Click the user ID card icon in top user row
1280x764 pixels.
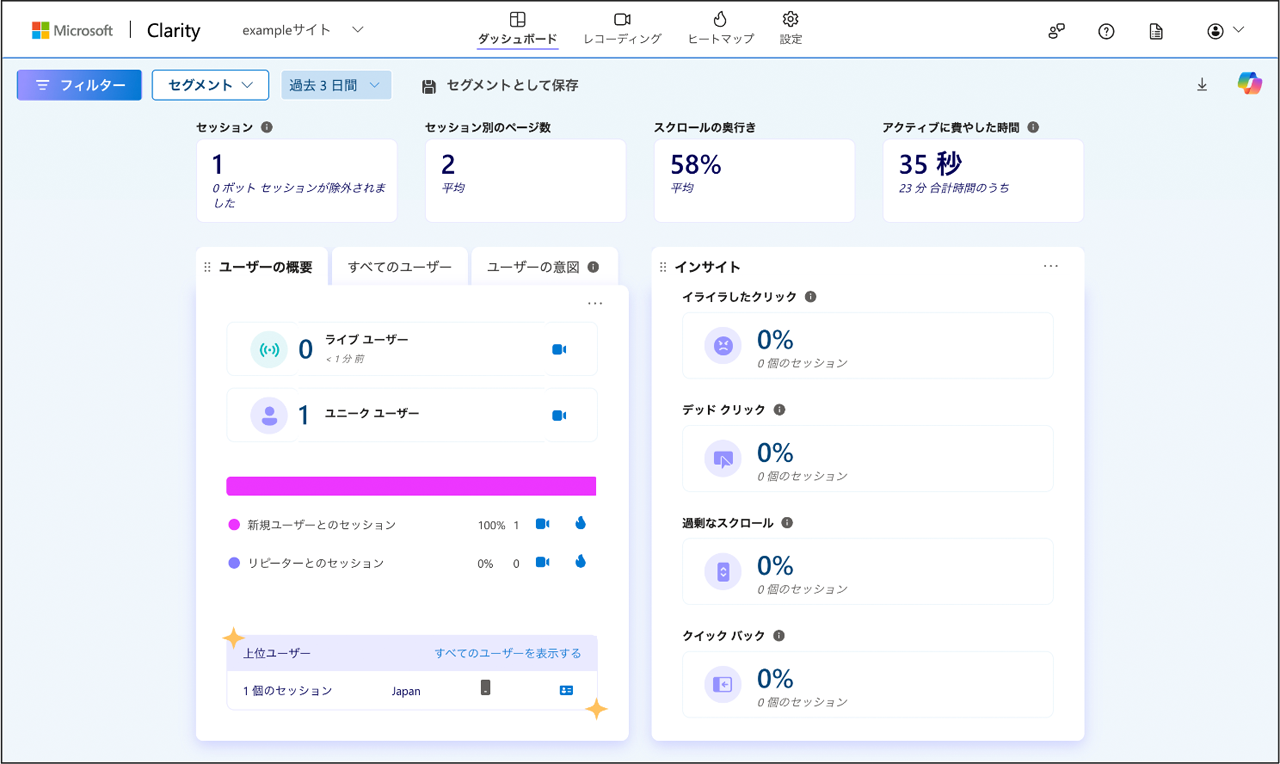pyautogui.click(x=566, y=690)
